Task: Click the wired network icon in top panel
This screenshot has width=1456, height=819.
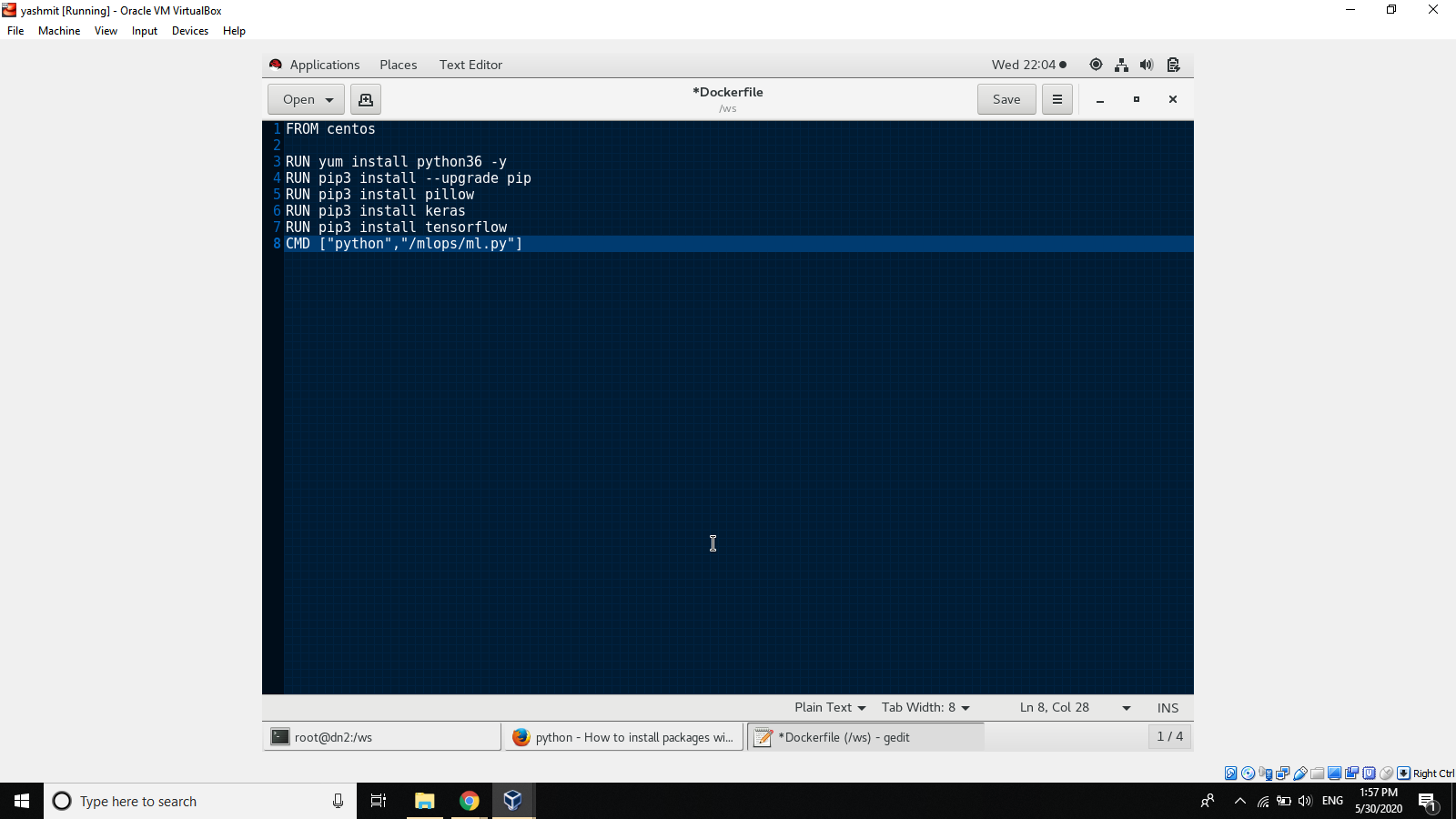Action: tap(1122, 65)
